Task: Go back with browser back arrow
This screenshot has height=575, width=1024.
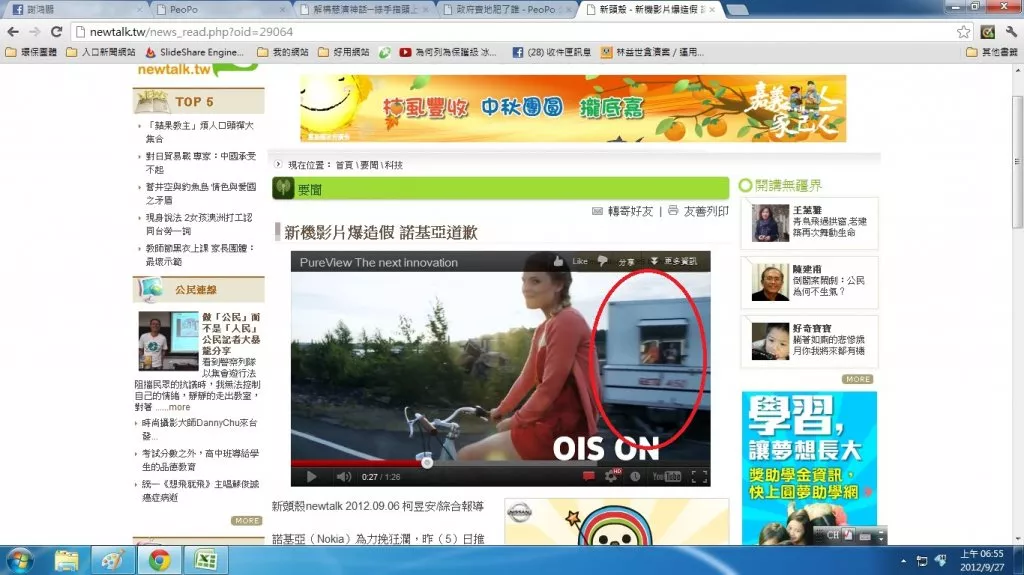Action: pyautogui.click(x=13, y=31)
